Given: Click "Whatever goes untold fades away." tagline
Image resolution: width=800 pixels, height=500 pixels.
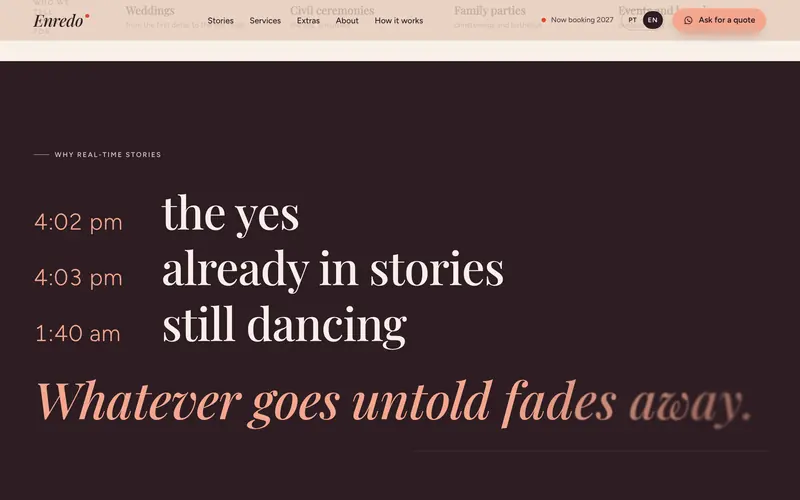Looking at the screenshot, I should click(394, 403).
